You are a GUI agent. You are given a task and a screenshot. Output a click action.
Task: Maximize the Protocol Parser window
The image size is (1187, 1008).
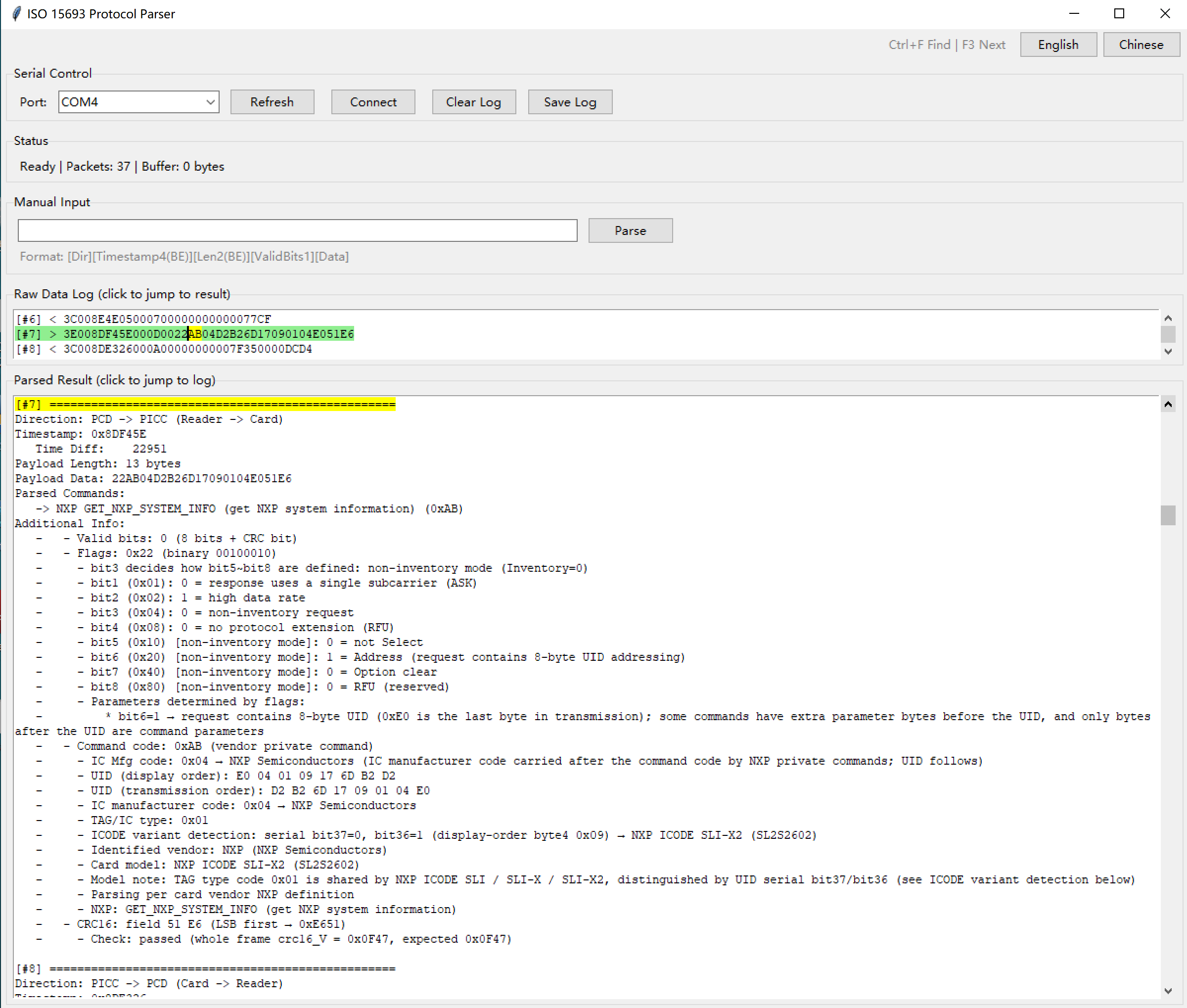click(1119, 14)
